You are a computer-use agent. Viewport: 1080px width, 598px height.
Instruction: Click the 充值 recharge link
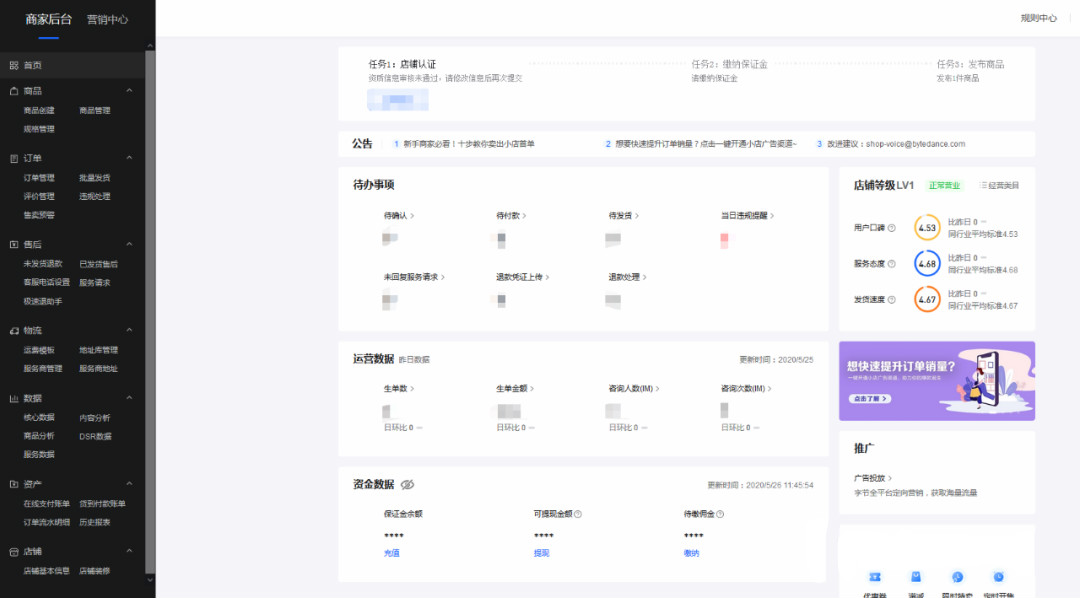[391, 552]
